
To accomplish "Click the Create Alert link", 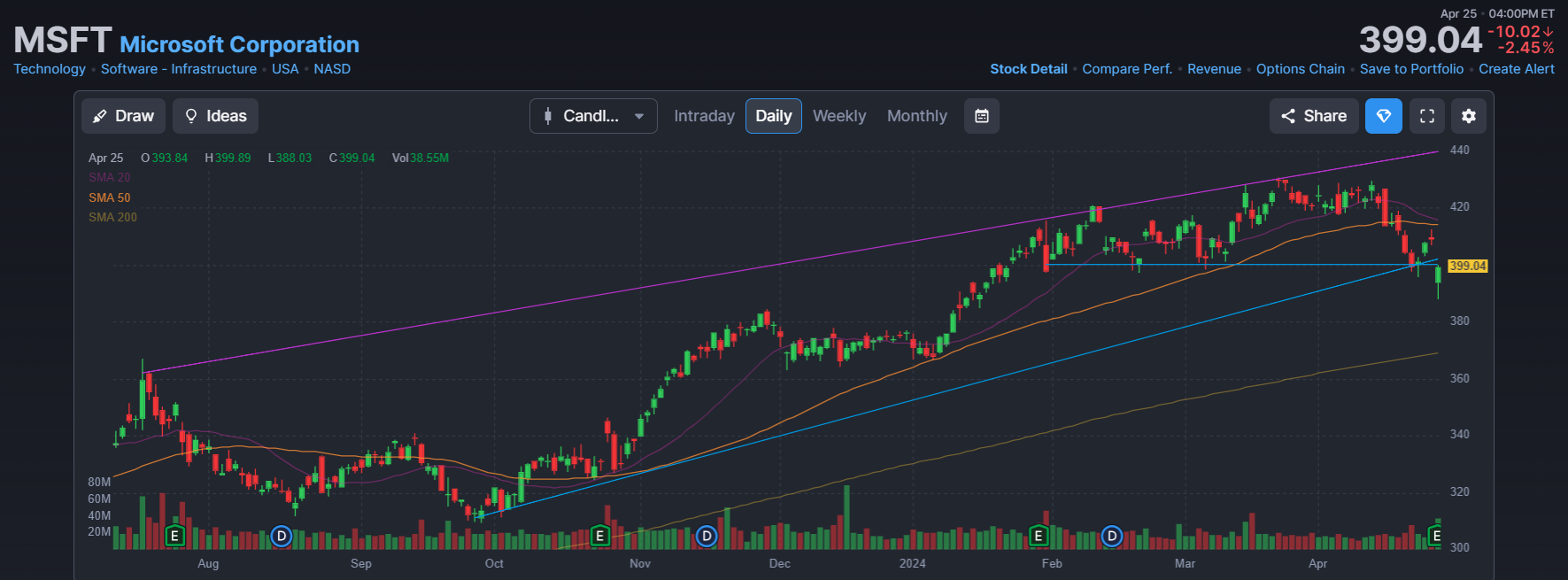I will coord(1517,69).
